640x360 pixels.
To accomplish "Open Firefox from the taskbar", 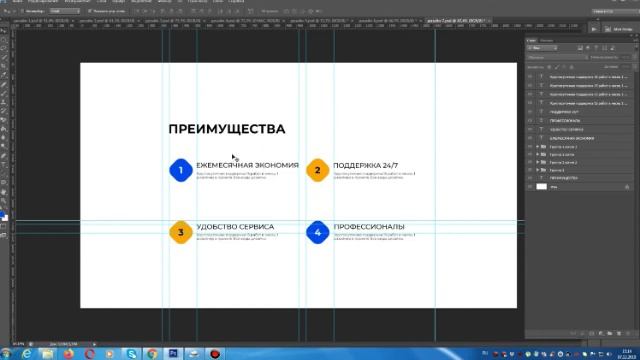I will [x=69, y=353].
